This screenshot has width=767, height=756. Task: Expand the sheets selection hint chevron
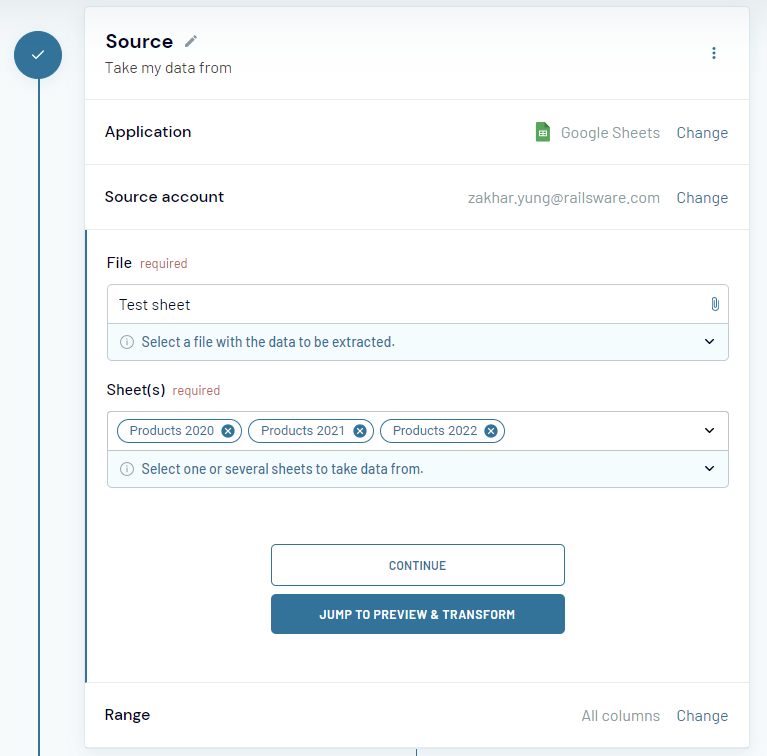709,468
